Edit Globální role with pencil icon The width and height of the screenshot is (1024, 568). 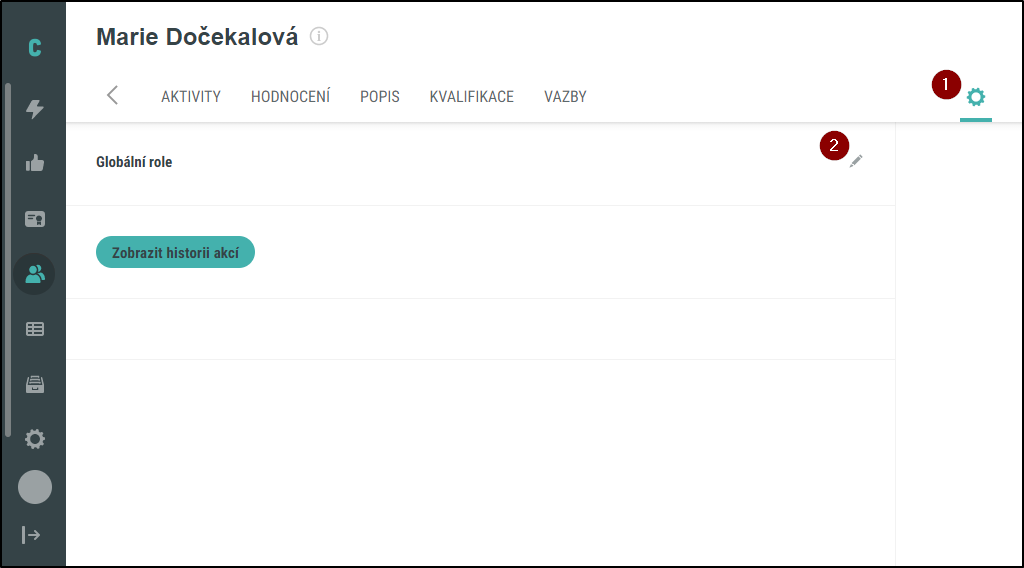click(x=856, y=161)
